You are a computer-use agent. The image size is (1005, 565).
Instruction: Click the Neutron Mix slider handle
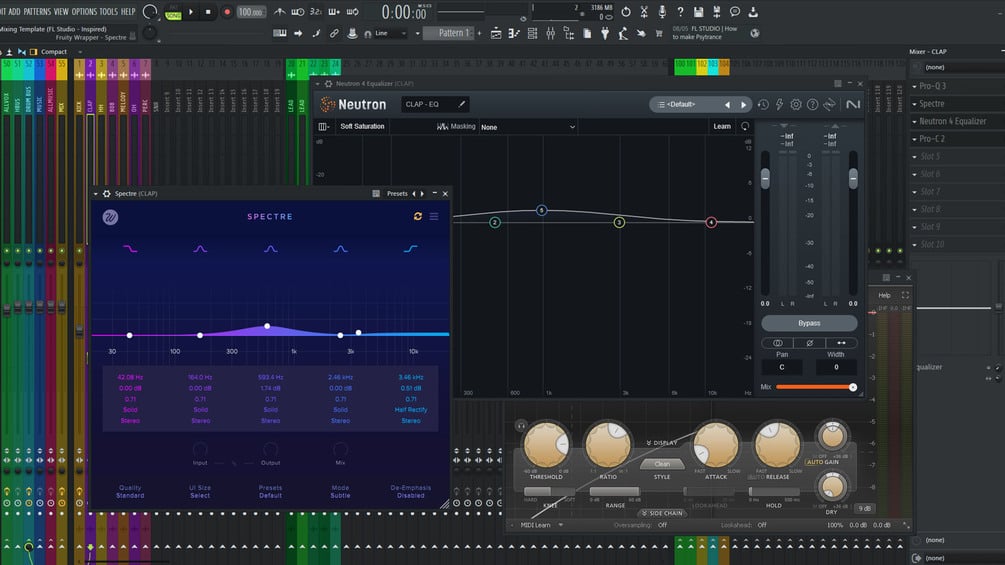853,387
